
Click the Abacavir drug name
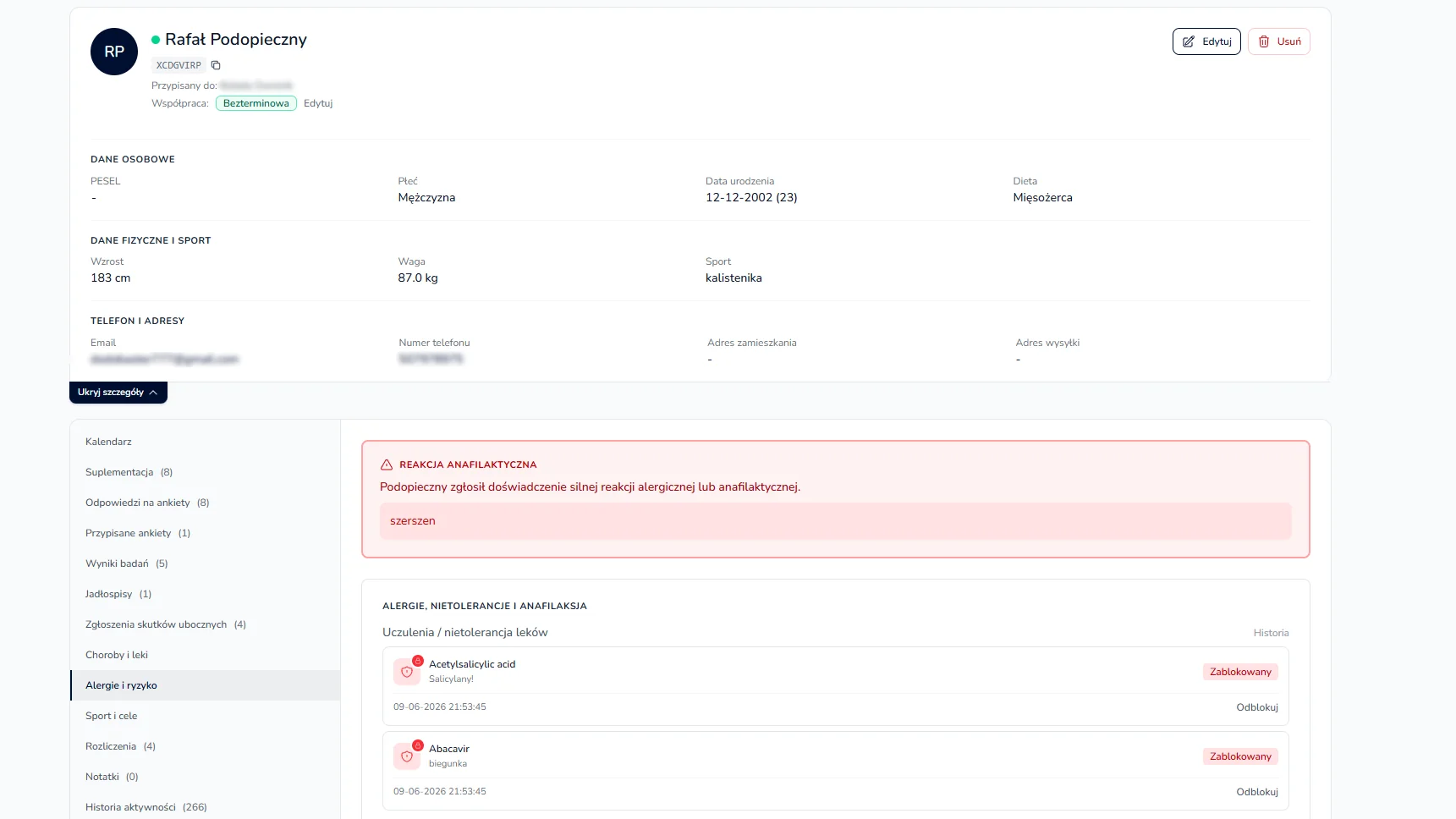(x=449, y=749)
